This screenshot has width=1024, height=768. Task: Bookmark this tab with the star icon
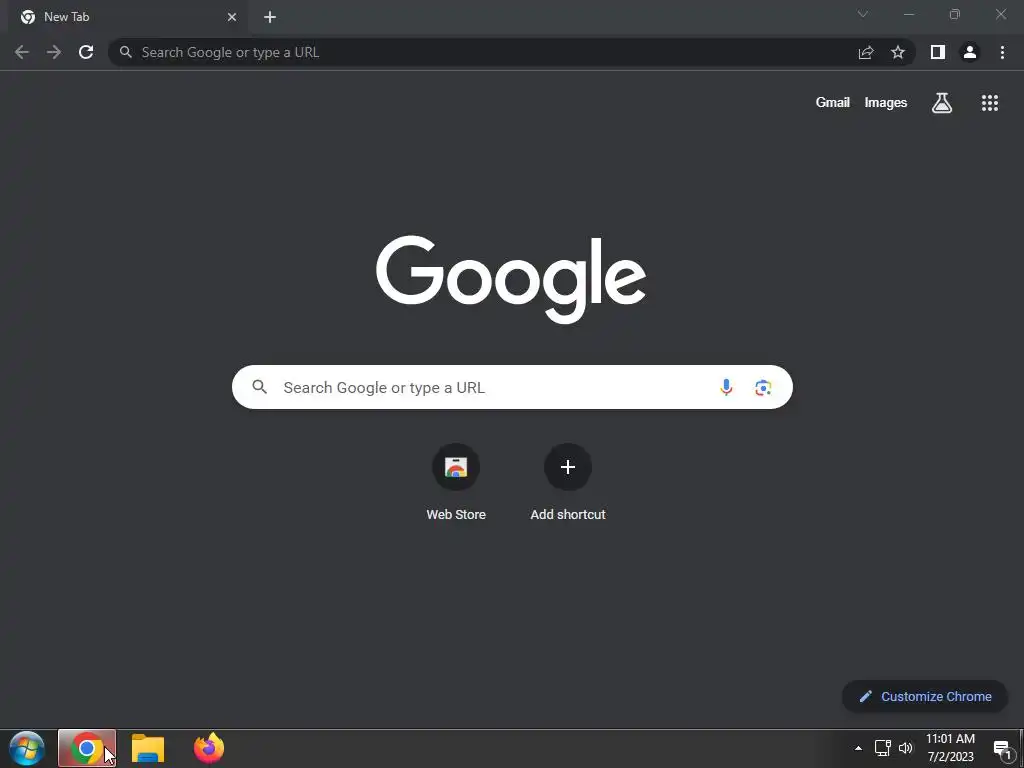point(898,52)
